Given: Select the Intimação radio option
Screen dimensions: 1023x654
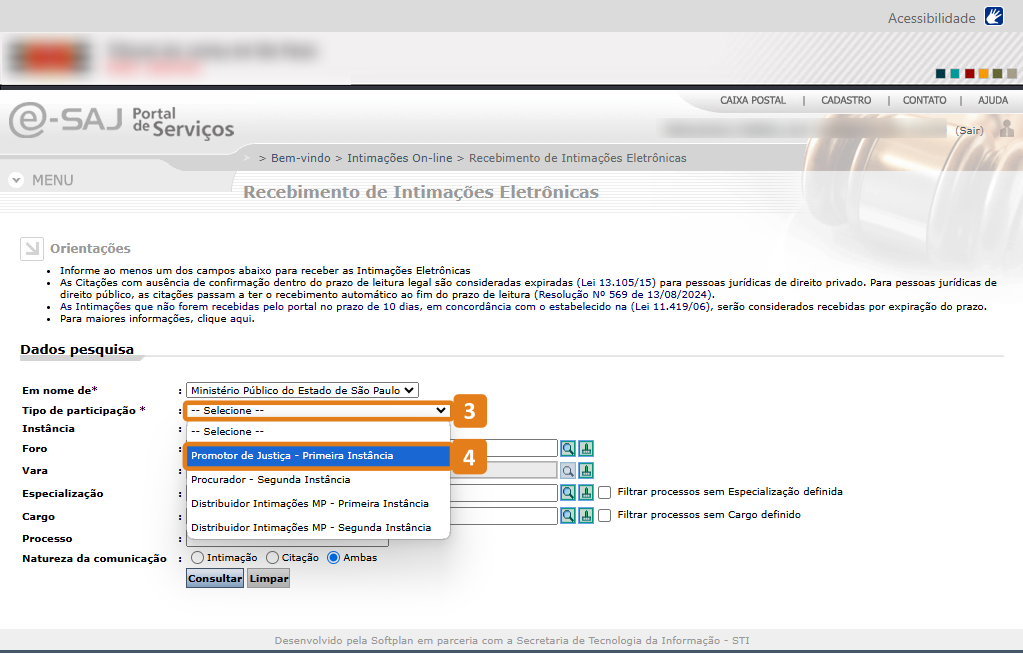Looking at the screenshot, I should [x=197, y=558].
